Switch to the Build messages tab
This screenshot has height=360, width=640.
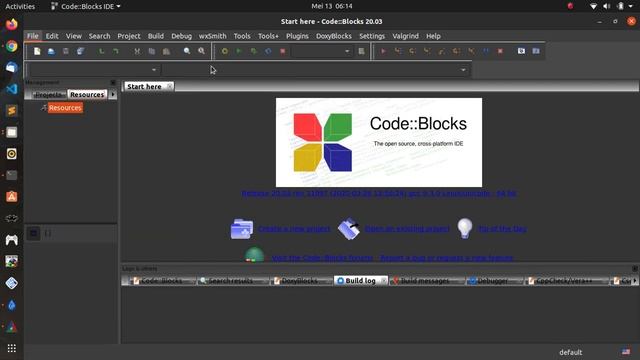(425, 281)
